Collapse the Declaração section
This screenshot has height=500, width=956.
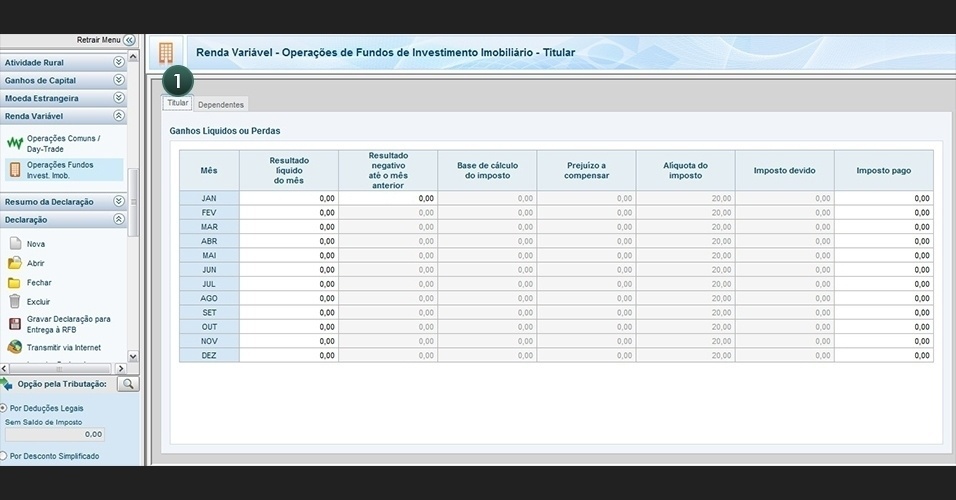click(x=119, y=219)
